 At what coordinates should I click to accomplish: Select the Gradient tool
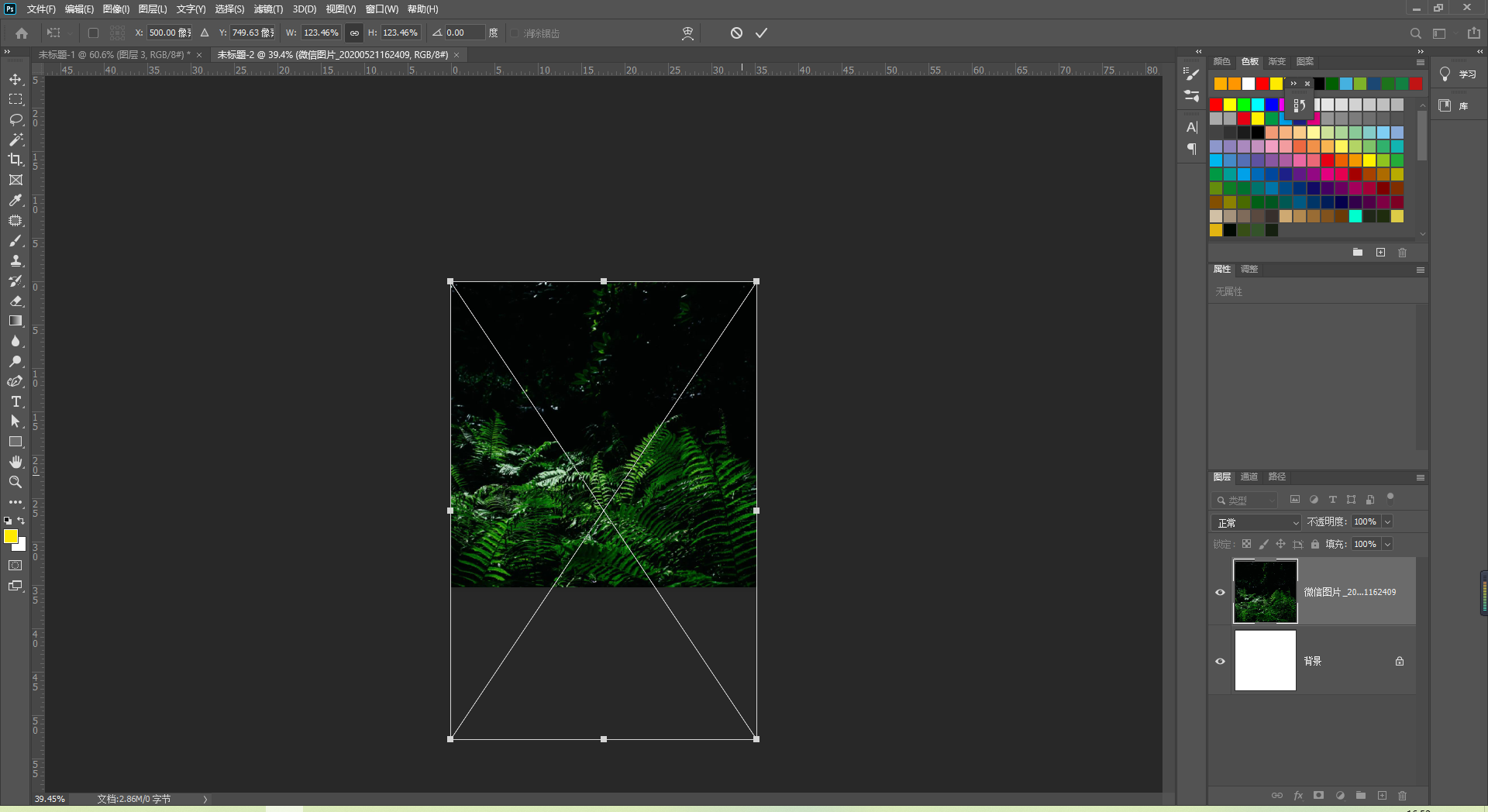point(15,321)
